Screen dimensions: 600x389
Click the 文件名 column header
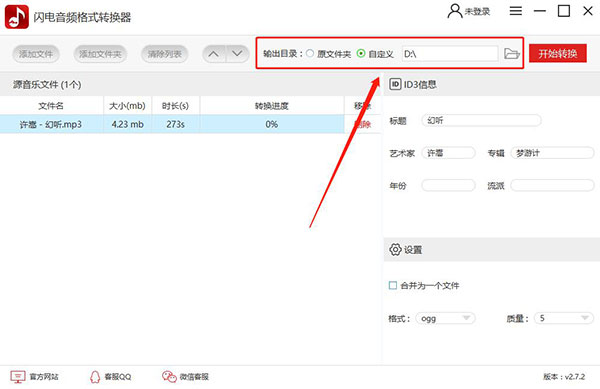[x=51, y=106]
